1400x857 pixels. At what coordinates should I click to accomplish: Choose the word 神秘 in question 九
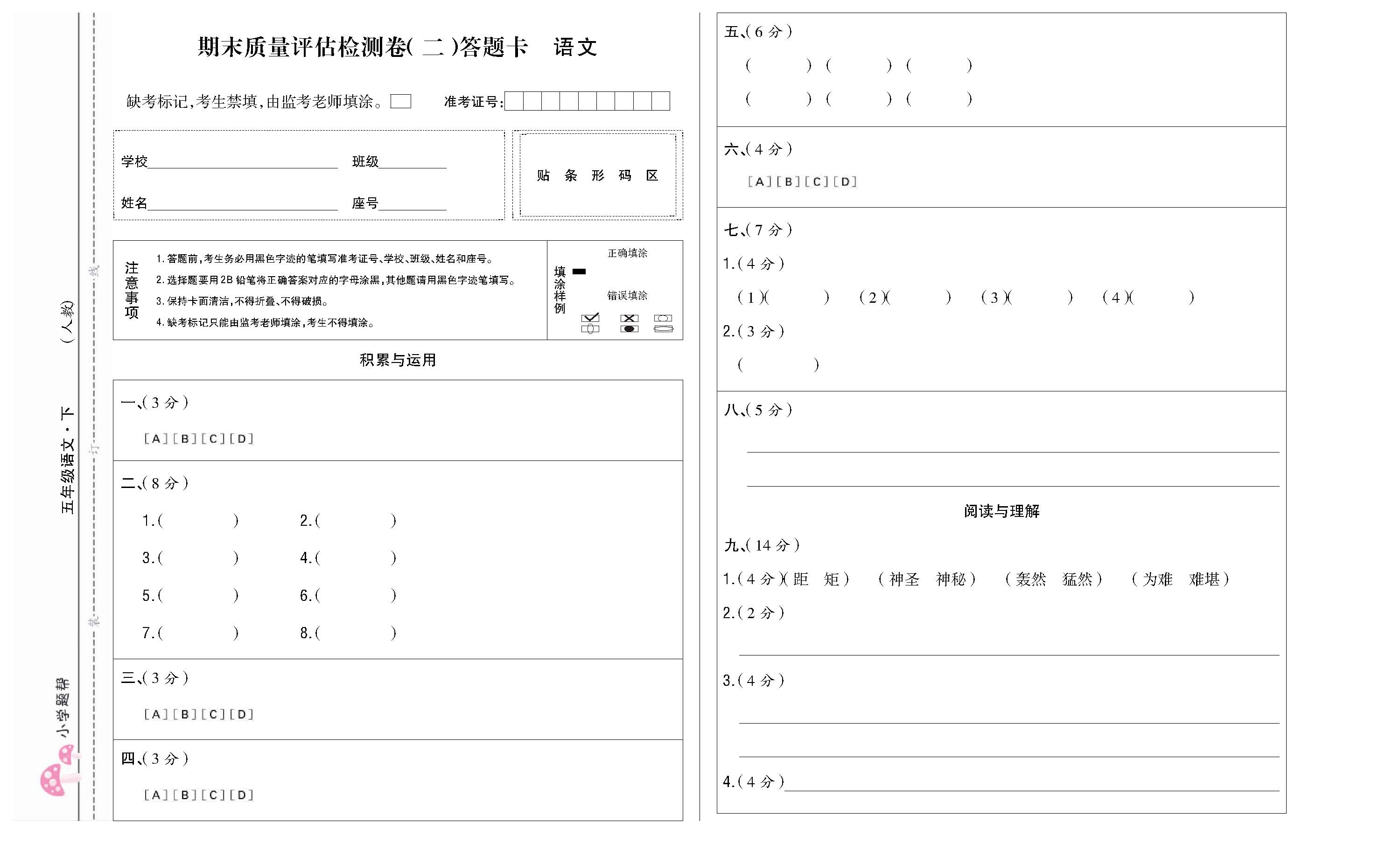[951, 579]
